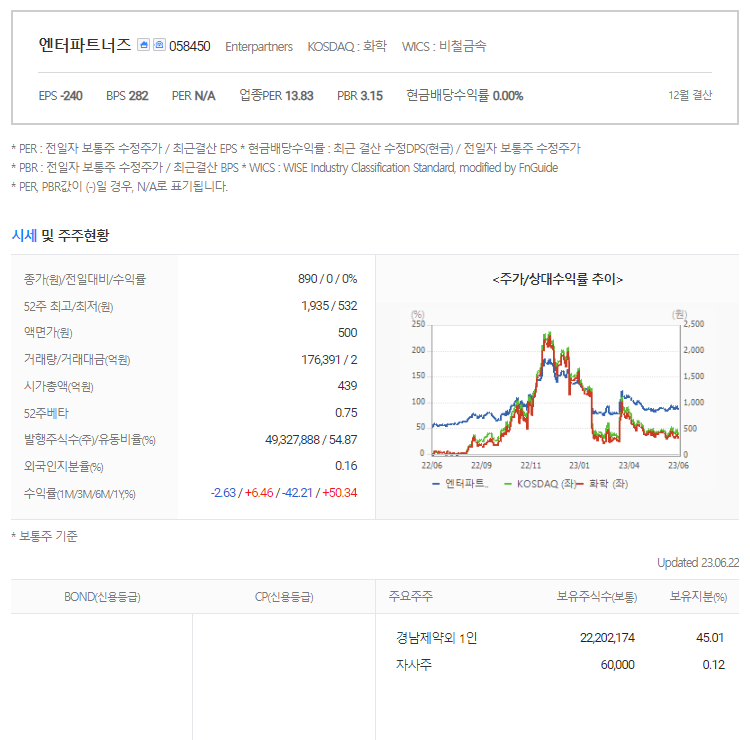Click the EPS -240 value
Screen dimensions: 750x740
[x=60, y=96]
